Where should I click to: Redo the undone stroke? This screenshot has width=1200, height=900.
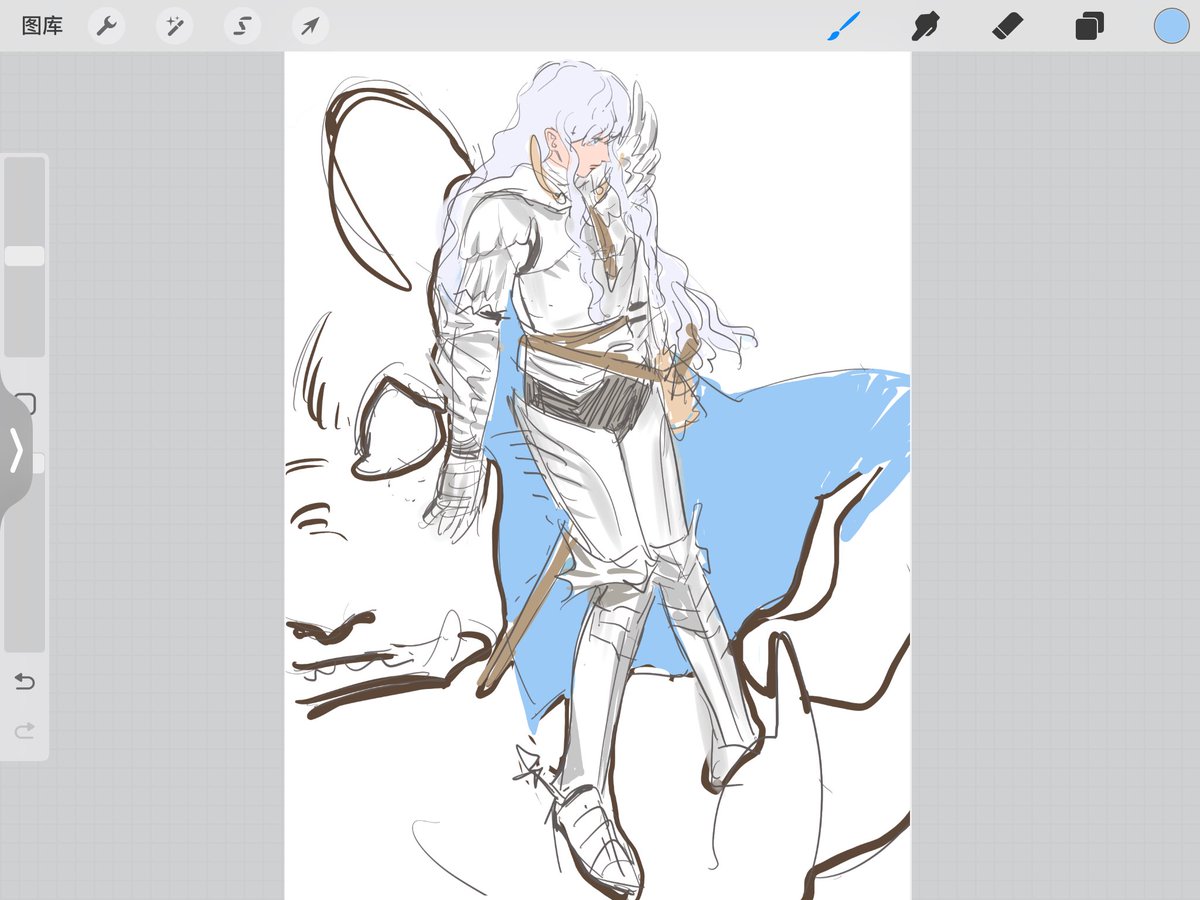[24, 731]
